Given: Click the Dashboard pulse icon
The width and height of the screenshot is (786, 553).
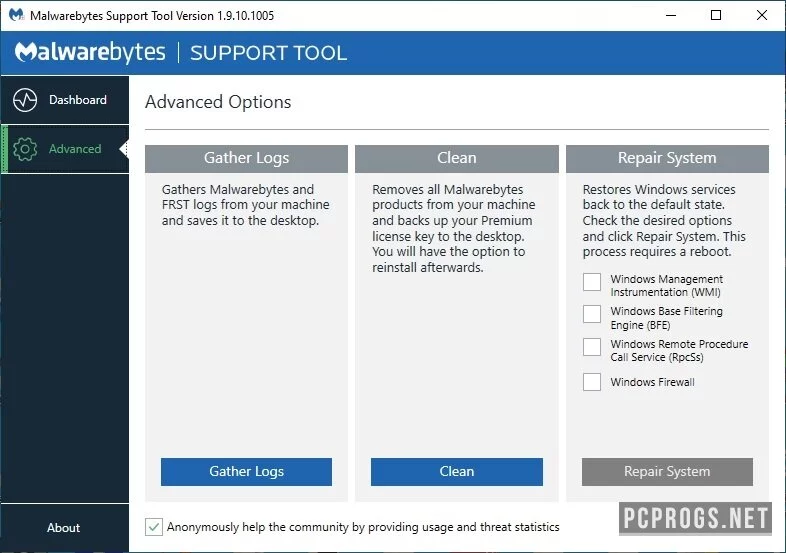Looking at the screenshot, I should click(25, 100).
